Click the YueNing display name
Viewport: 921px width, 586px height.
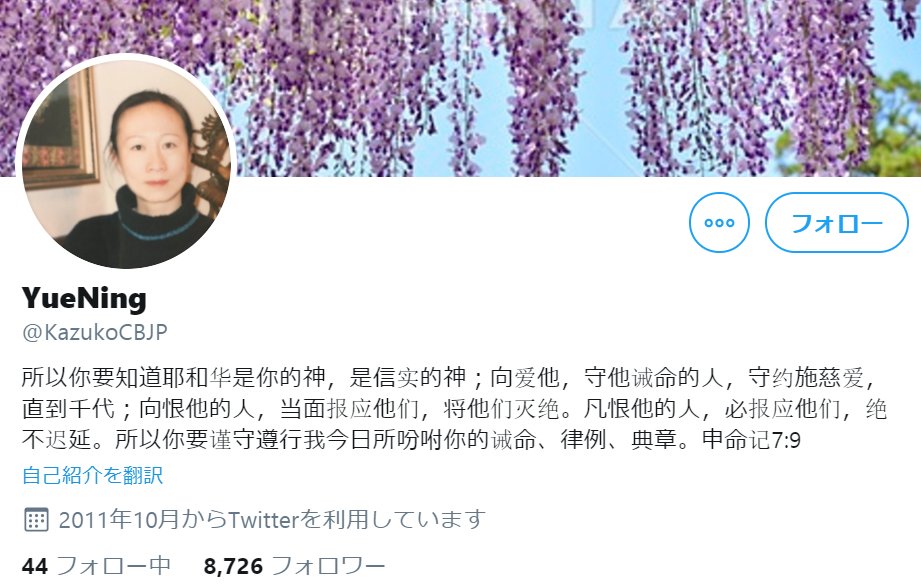coord(84,298)
